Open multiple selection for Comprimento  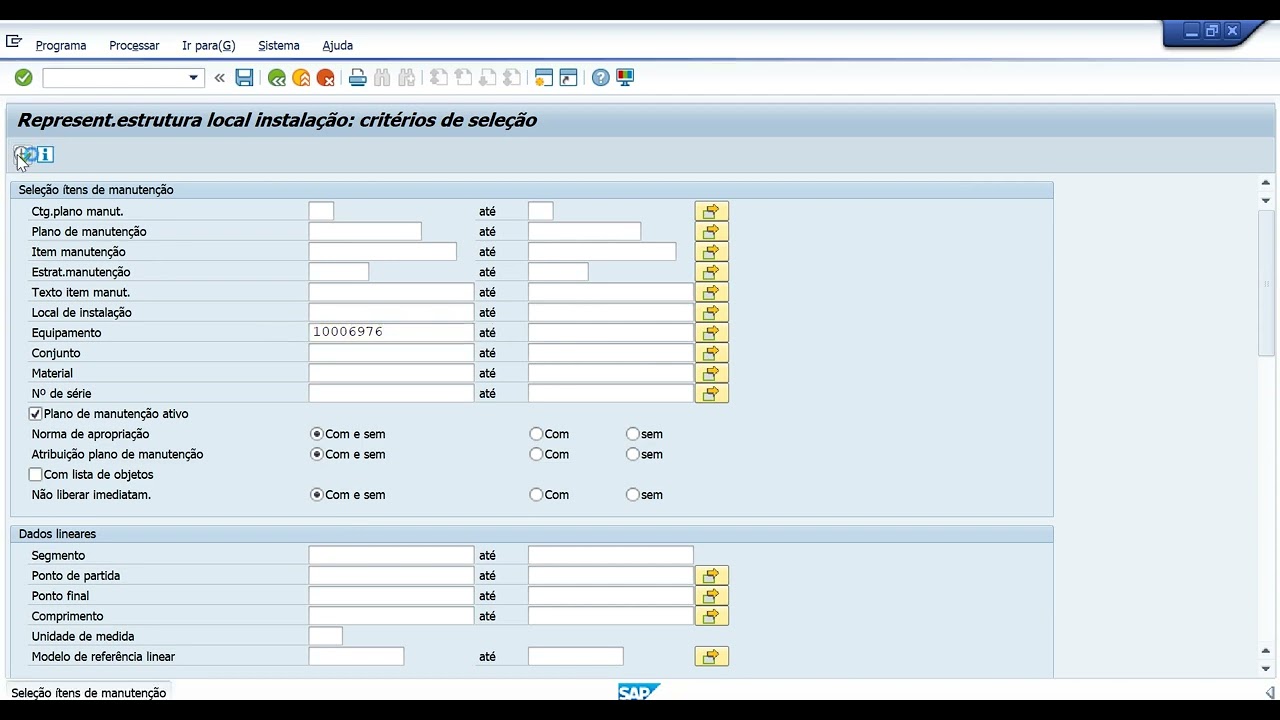click(711, 616)
